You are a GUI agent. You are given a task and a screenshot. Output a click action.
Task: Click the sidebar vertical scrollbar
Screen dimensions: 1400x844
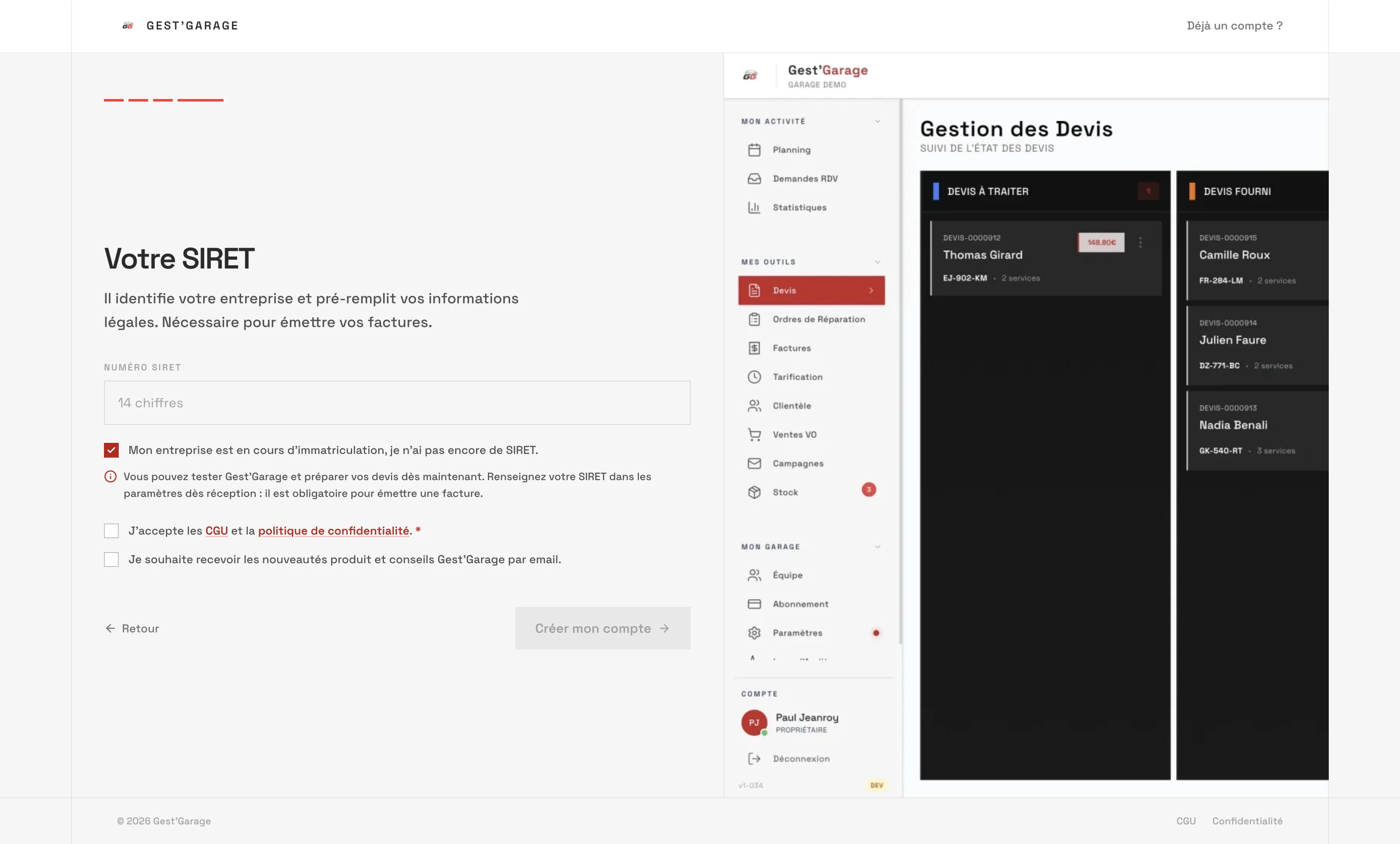tap(901, 372)
